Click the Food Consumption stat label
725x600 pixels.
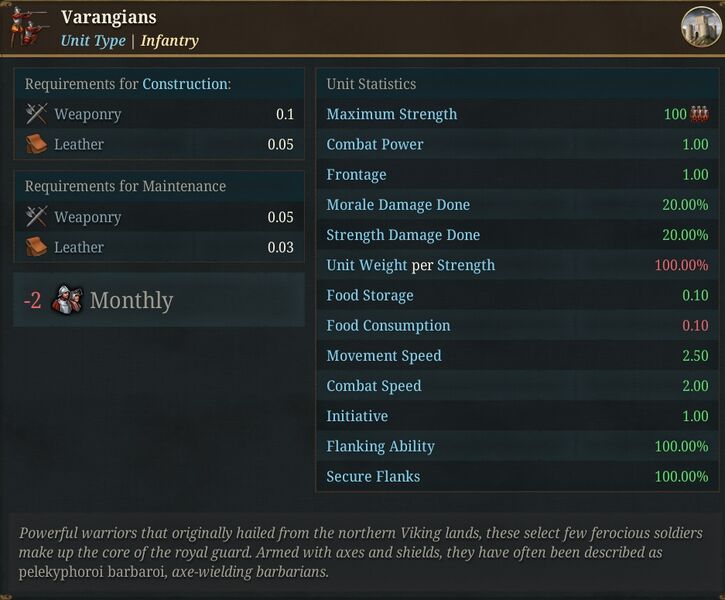388,325
